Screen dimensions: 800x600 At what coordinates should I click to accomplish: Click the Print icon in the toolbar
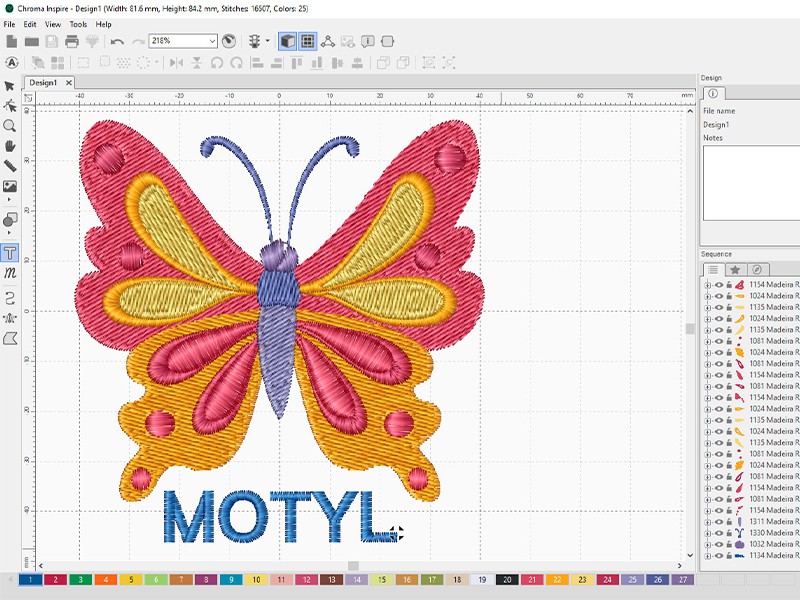[x=72, y=41]
